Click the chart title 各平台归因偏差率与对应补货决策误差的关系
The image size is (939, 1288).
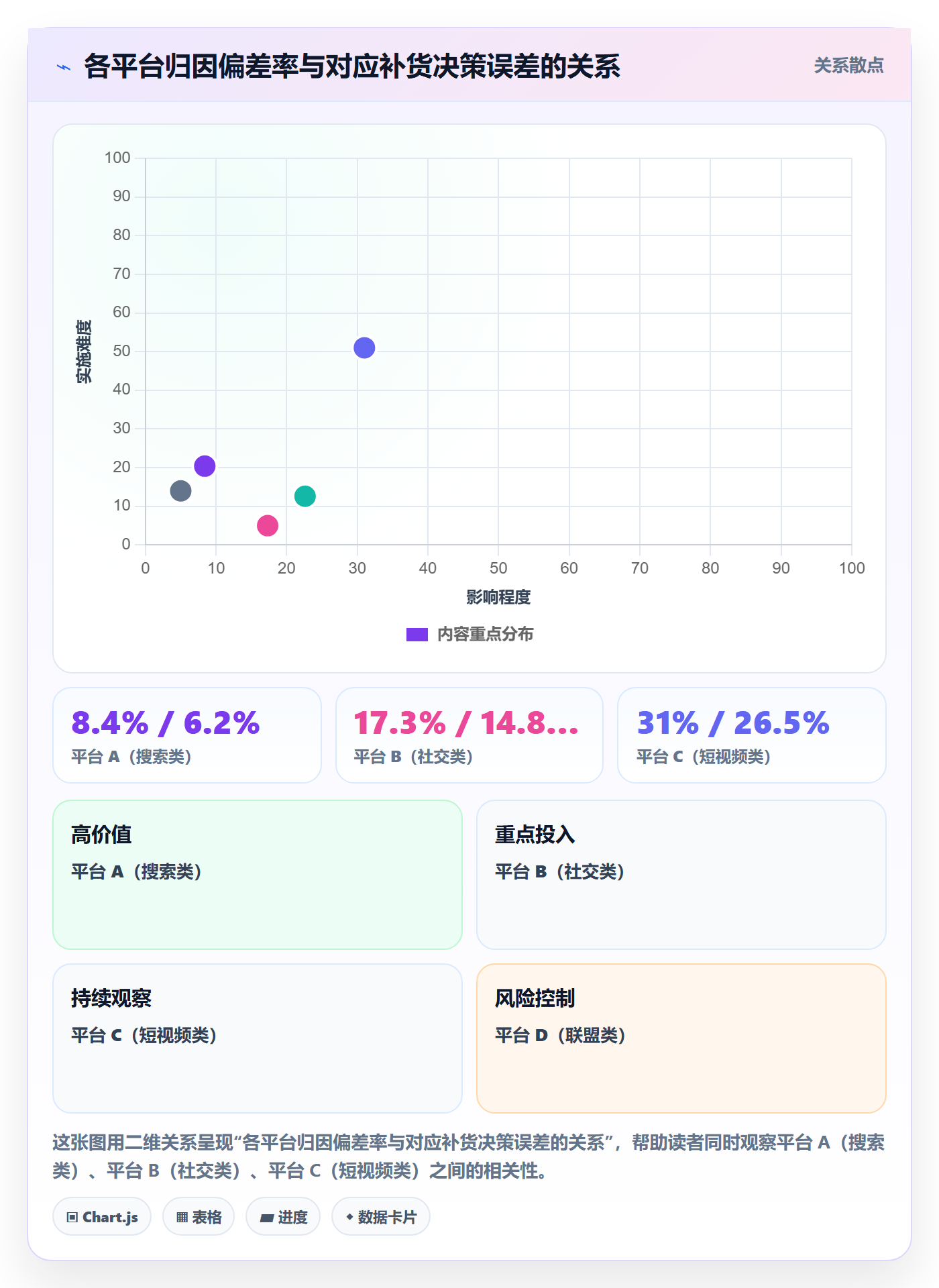pos(352,66)
